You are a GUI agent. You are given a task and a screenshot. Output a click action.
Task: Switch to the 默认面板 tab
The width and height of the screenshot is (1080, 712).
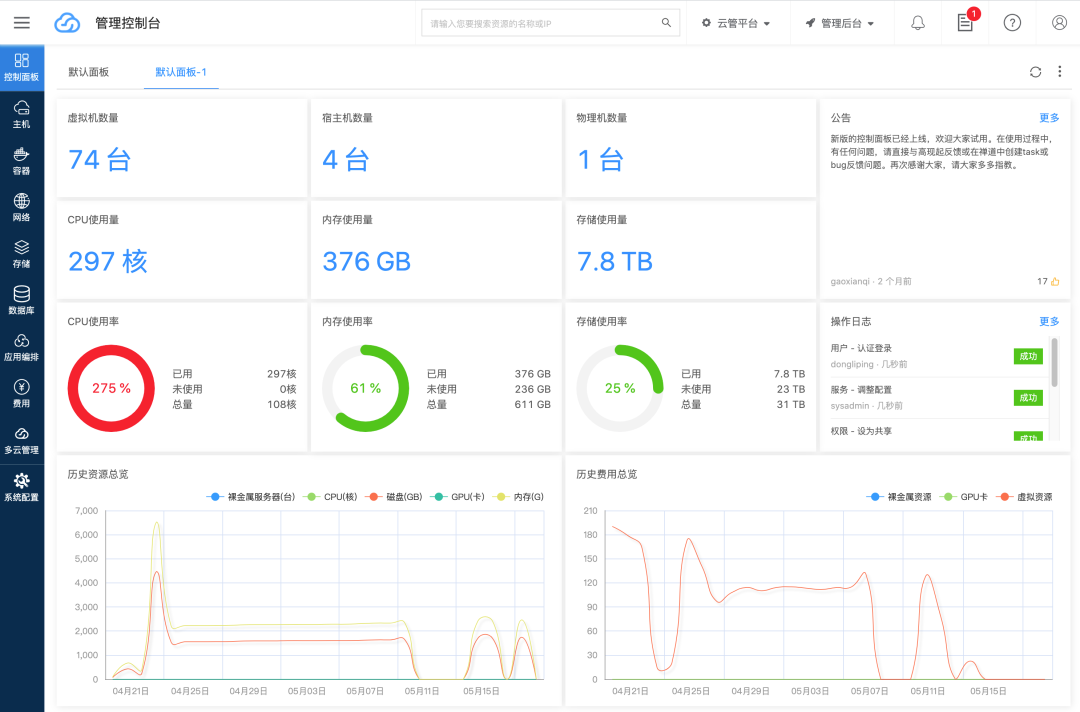point(89,73)
